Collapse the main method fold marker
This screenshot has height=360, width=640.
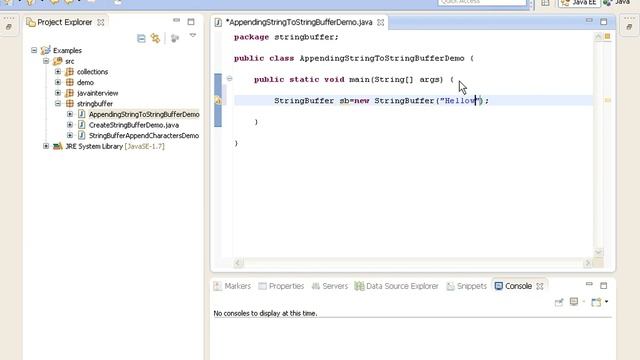coord(229,78)
